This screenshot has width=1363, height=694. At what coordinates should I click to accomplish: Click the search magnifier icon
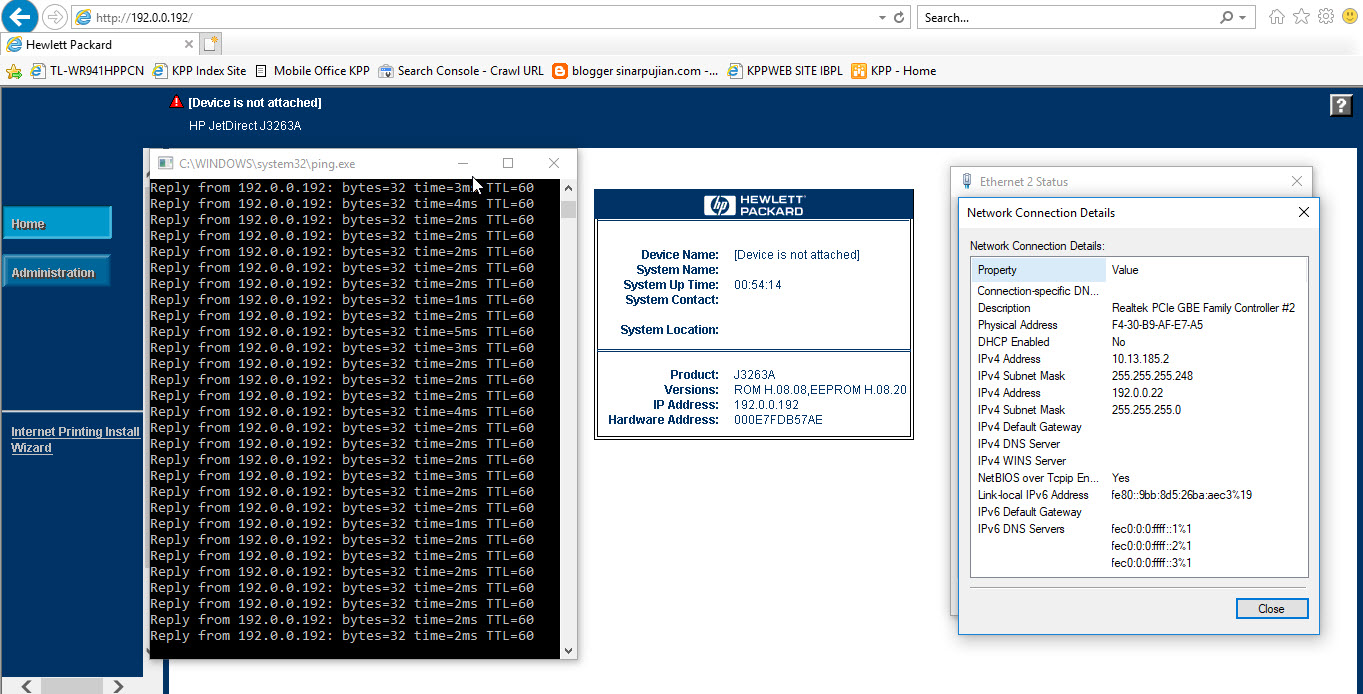(x=1229, y=17)
